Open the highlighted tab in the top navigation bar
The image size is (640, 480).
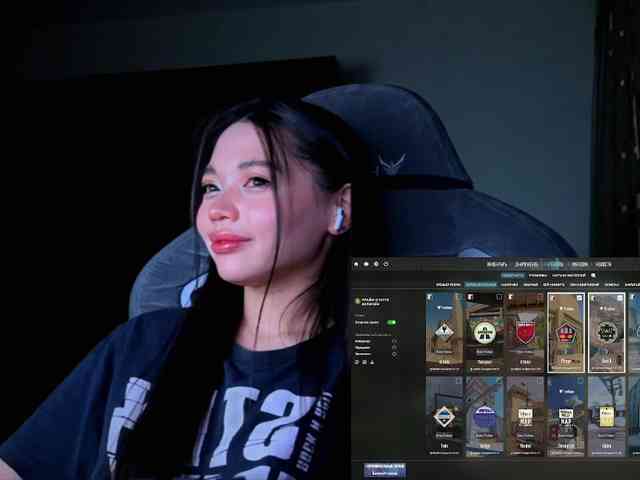tap(554, 264)
